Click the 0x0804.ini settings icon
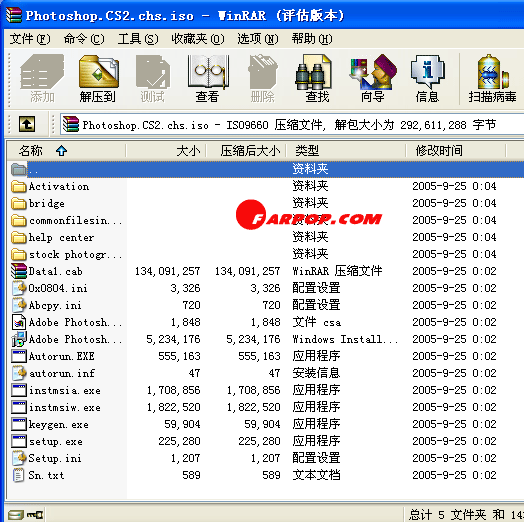The height and width of the screenshot is (522, 524). (19, 288)
